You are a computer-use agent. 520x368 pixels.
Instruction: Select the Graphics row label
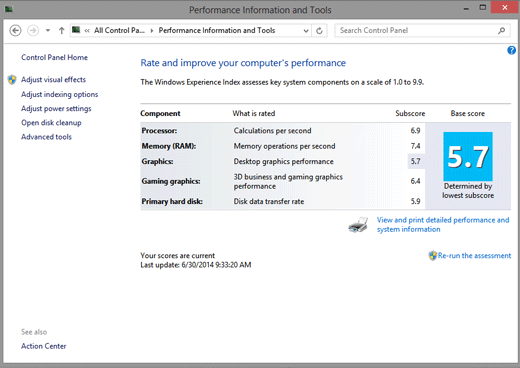click(x=157, y=161)
